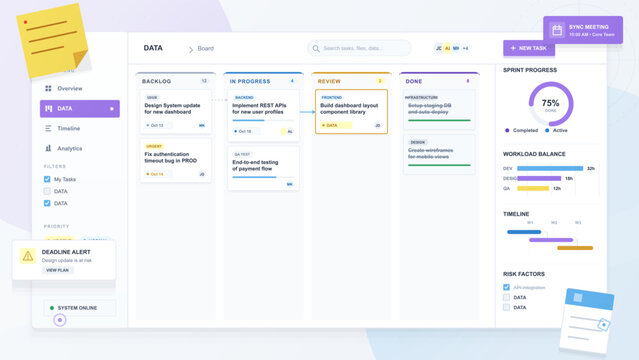
Task: Click View Plan in deadline alert
Action: [57, 270]
